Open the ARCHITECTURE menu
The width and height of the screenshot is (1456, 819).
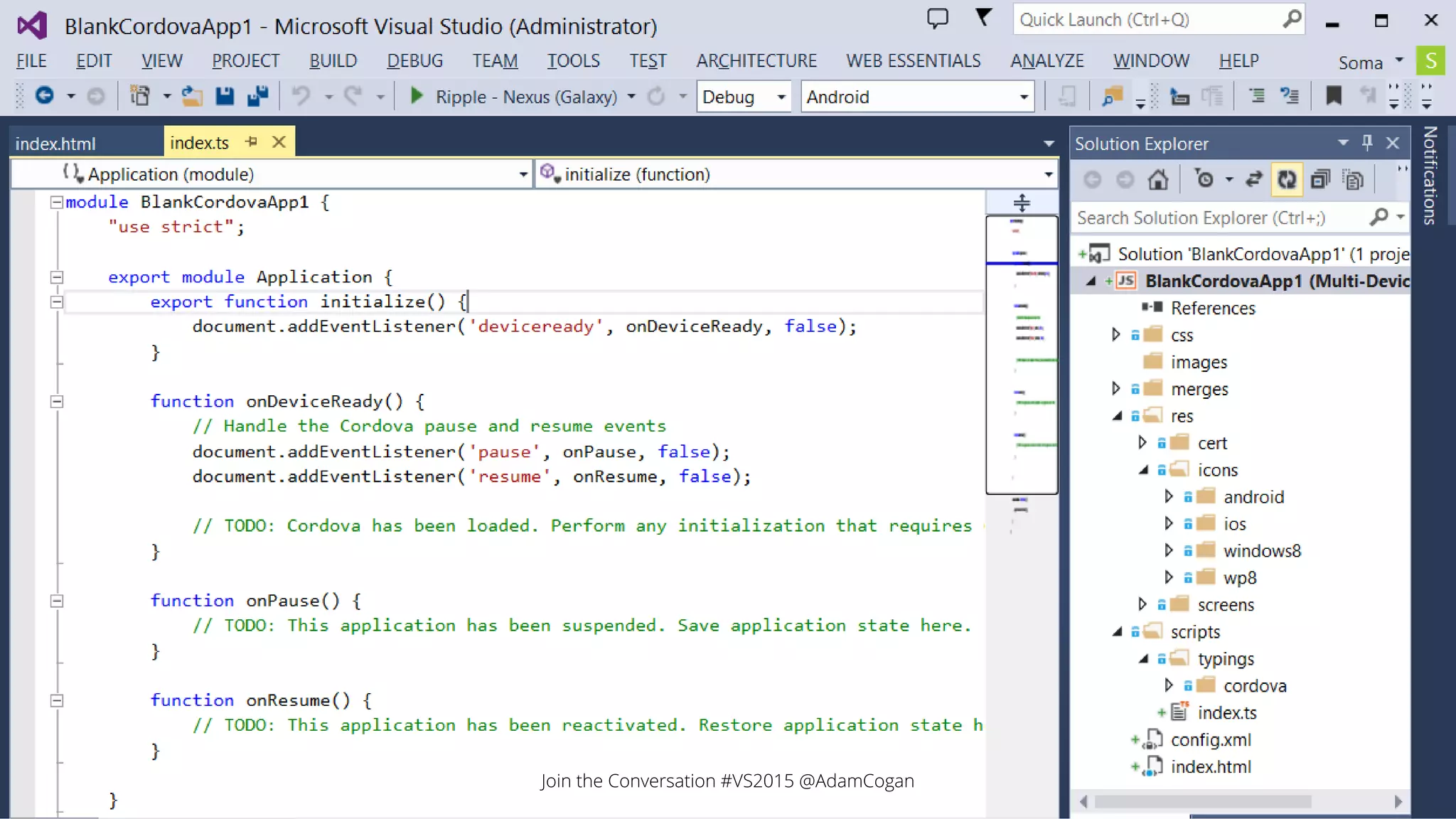756,61
